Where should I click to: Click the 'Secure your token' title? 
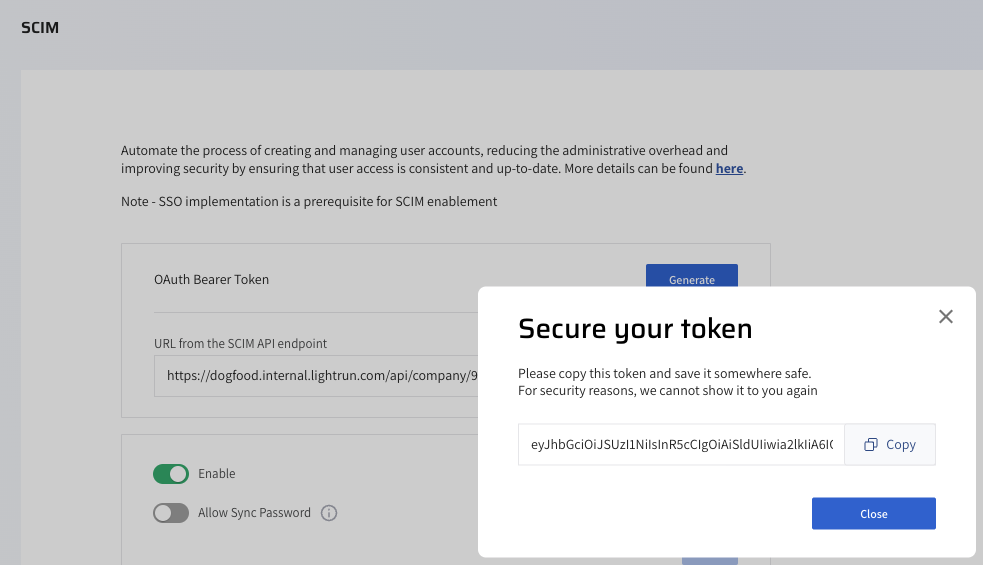[634, 328]
